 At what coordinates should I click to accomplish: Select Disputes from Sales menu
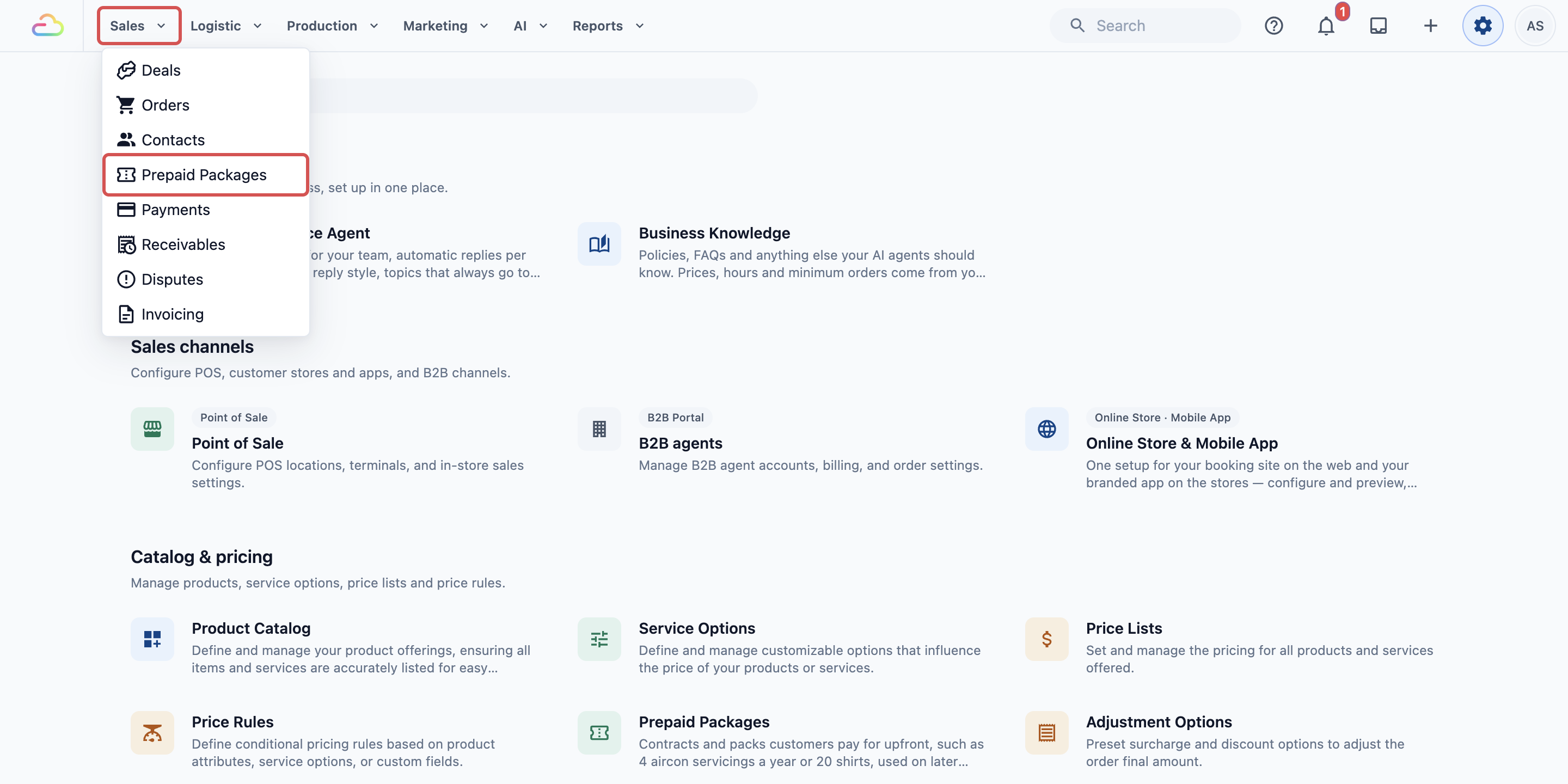pyautogui.click(x=206, y=279)
